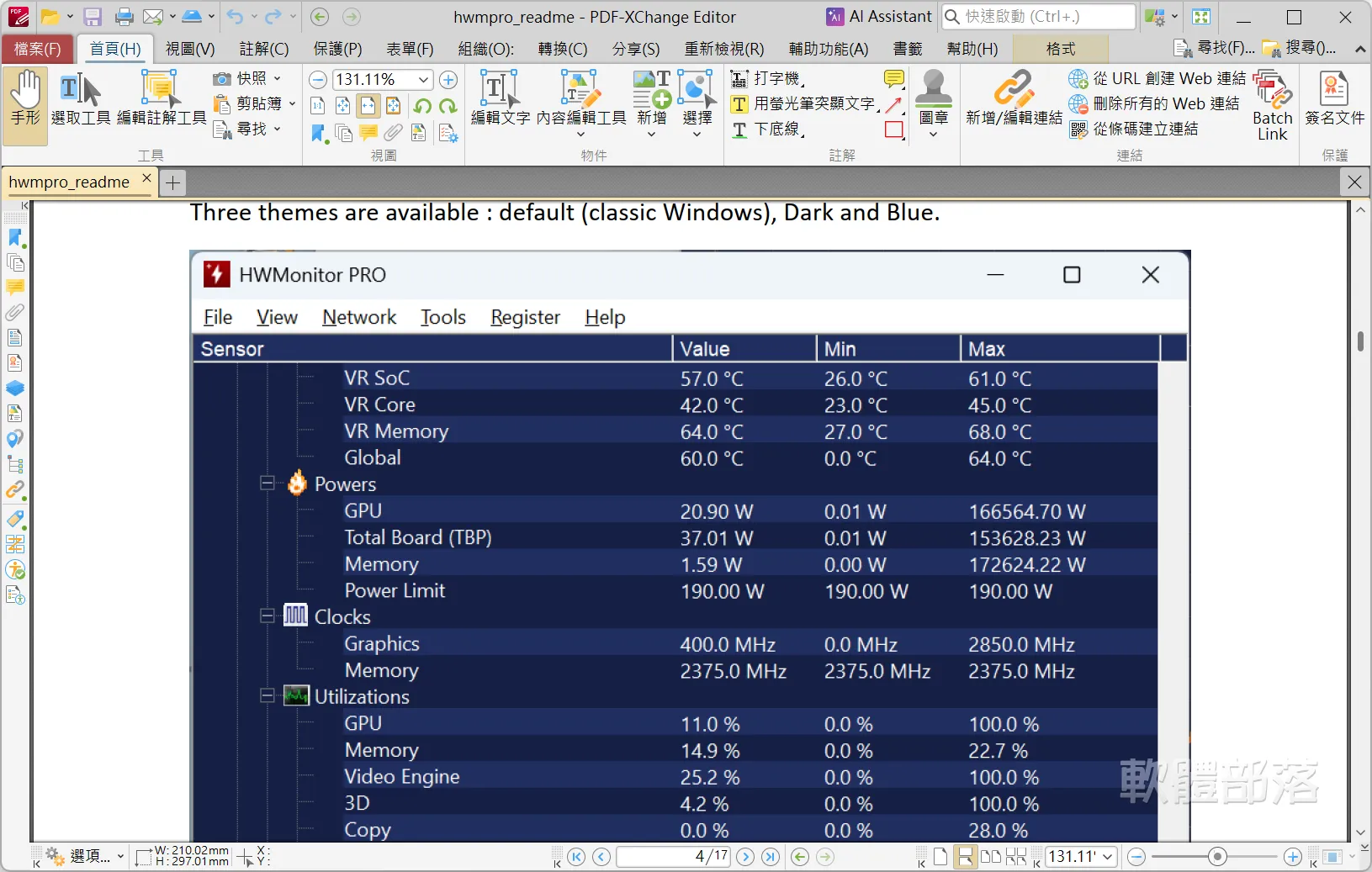This screenshot has height=872, width=1372.
Task: Toggle Actual Size (1:1) view
Action: tap(318, 106)
